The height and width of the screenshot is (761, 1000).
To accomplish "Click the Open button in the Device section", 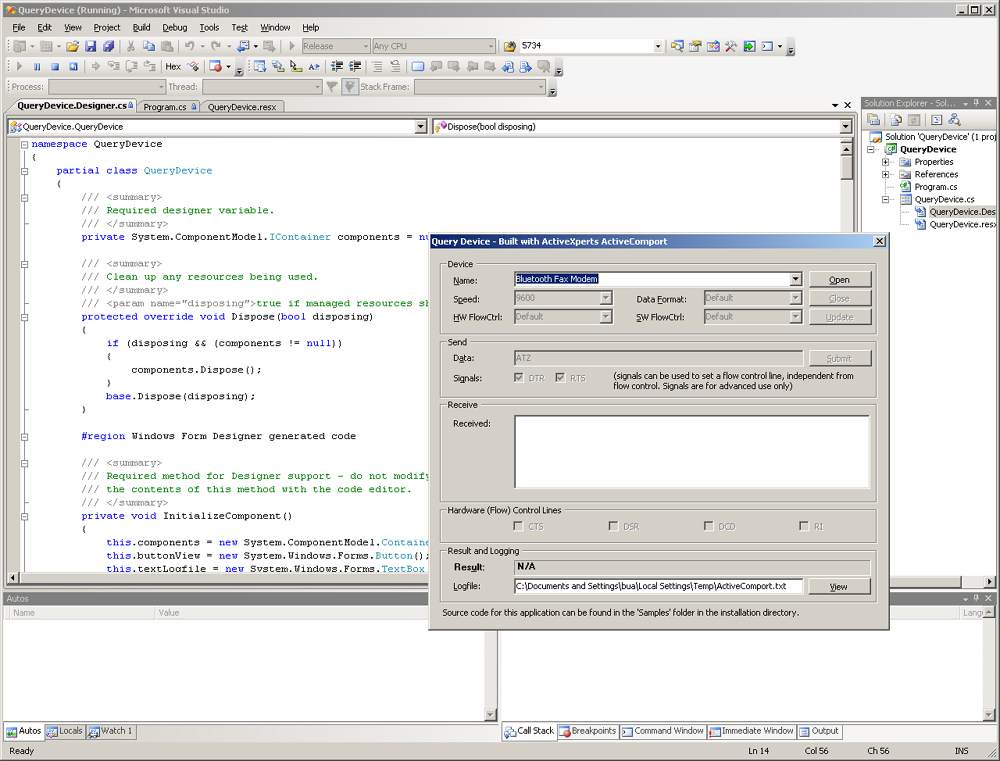I will [x=840, y=279].
